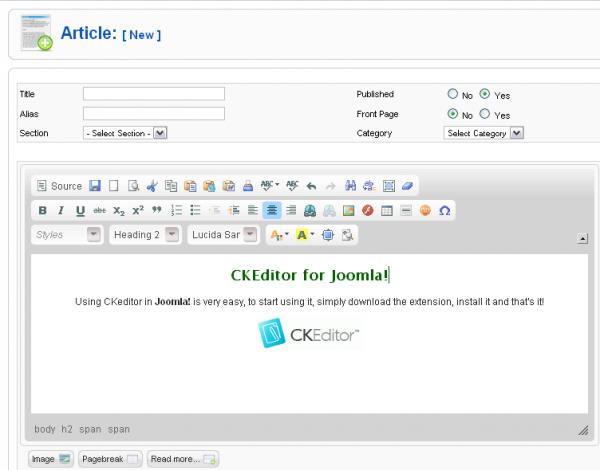Screen dimensions: 600x470
Task: Print using the printer icon
Action: pos(248,186)
